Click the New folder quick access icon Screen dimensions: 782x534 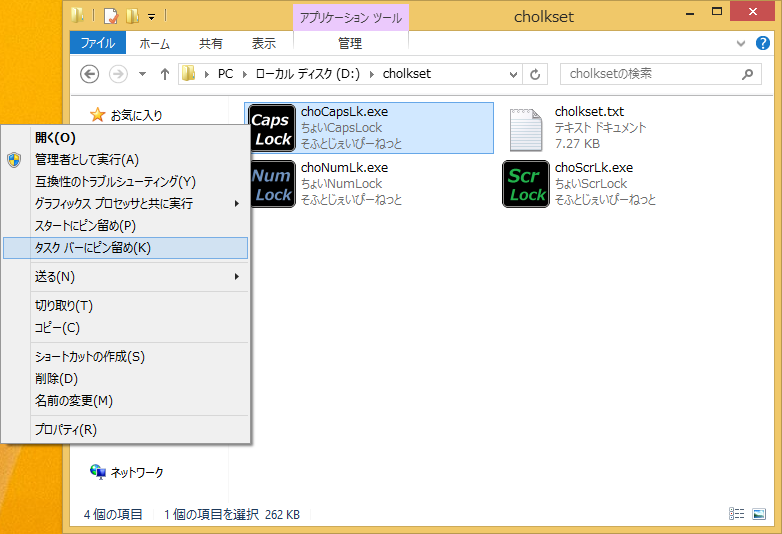click(133, 16)
